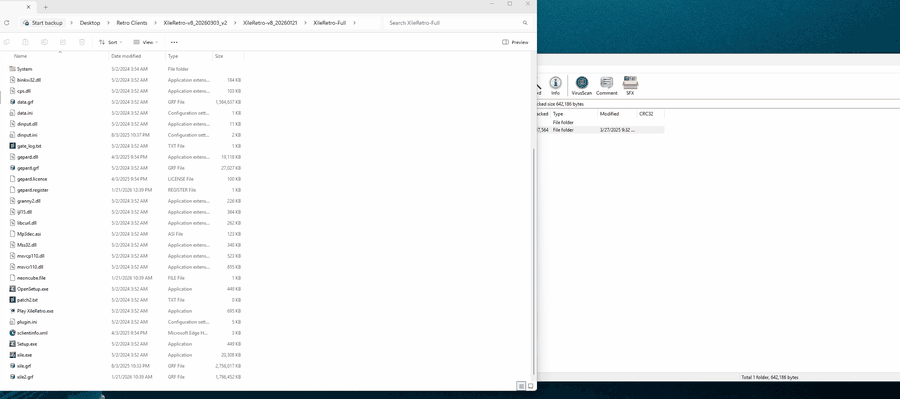Viewport: 900px width, 399px height.
Task: Expand the chevron after XileRetro-v8_20260121 breadcrumb
Action: pos(305,23)
